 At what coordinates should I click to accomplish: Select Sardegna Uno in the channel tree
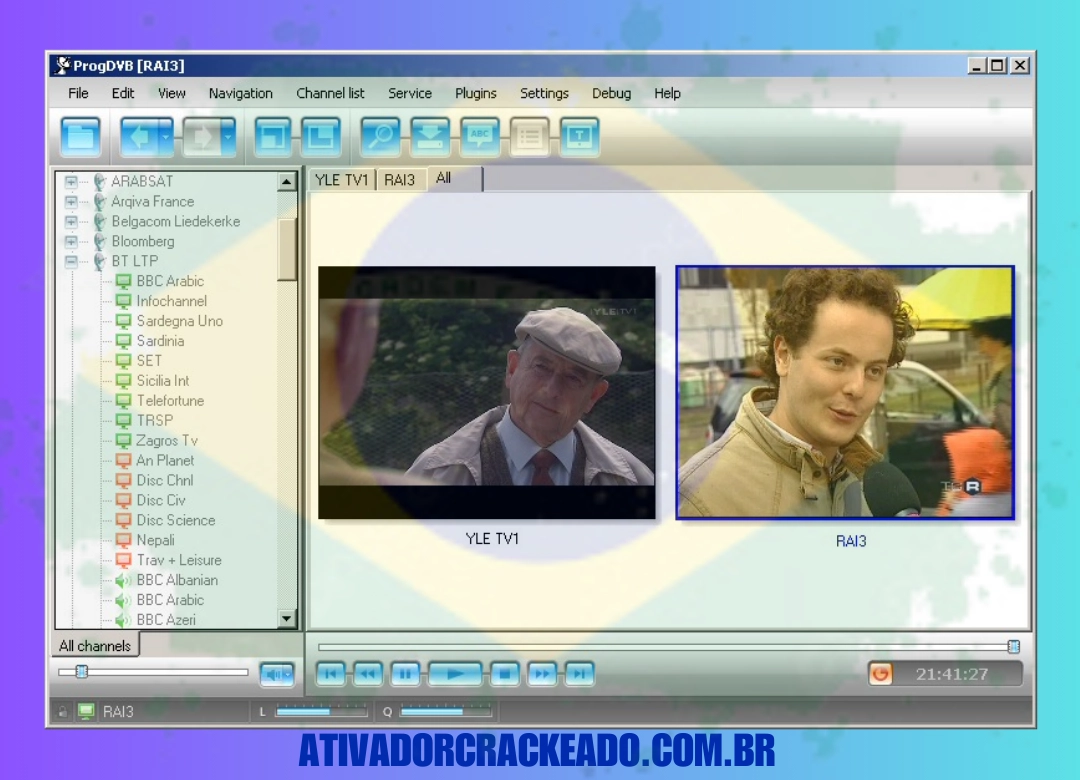(x=180, y=321)
